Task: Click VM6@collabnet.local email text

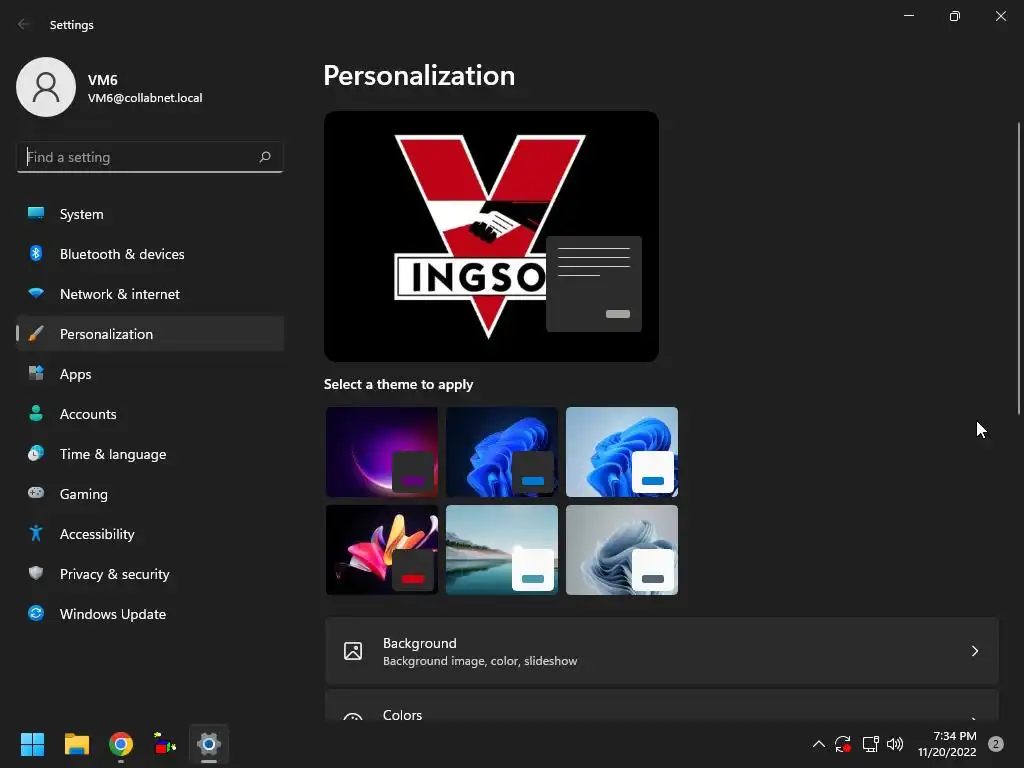Action: coord(145,98)
